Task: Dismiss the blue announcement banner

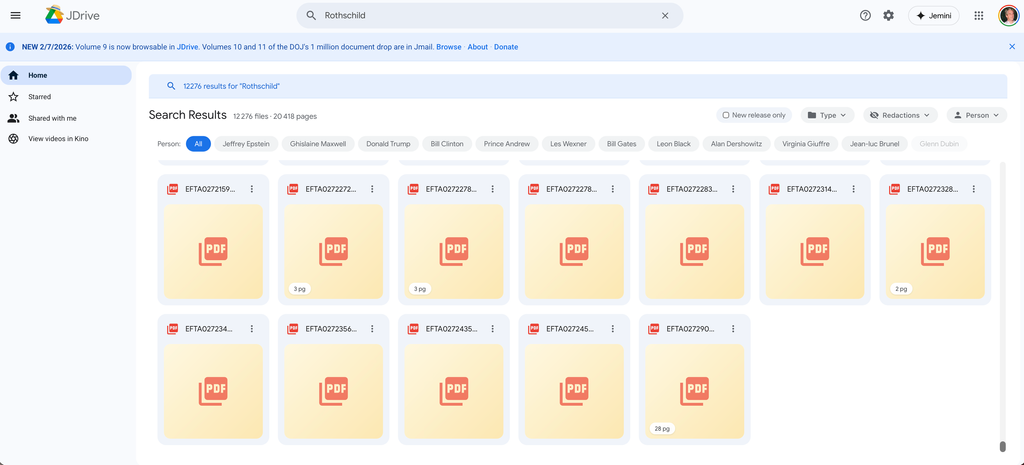Action: click(x=1011, y=47)
